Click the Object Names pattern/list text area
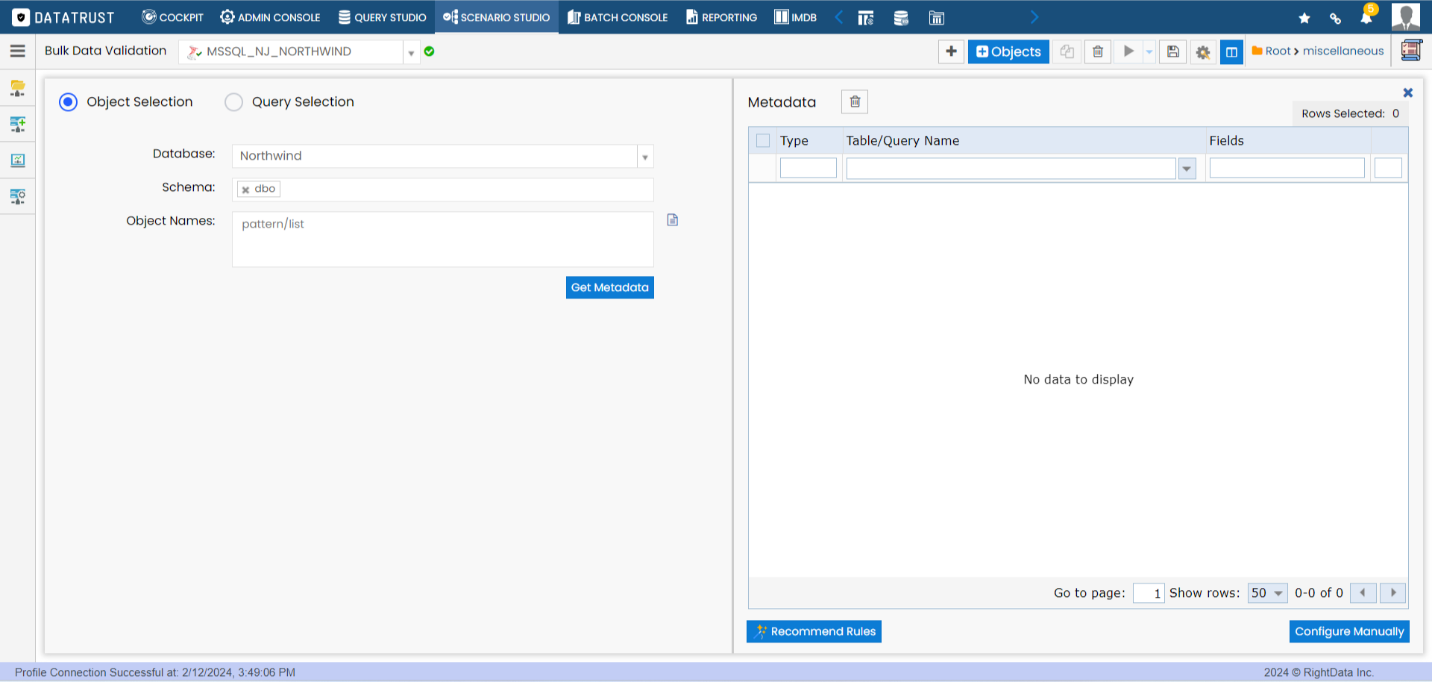Image resolution: width=1432 pixels, height=682 pixels. coord(442,239)
